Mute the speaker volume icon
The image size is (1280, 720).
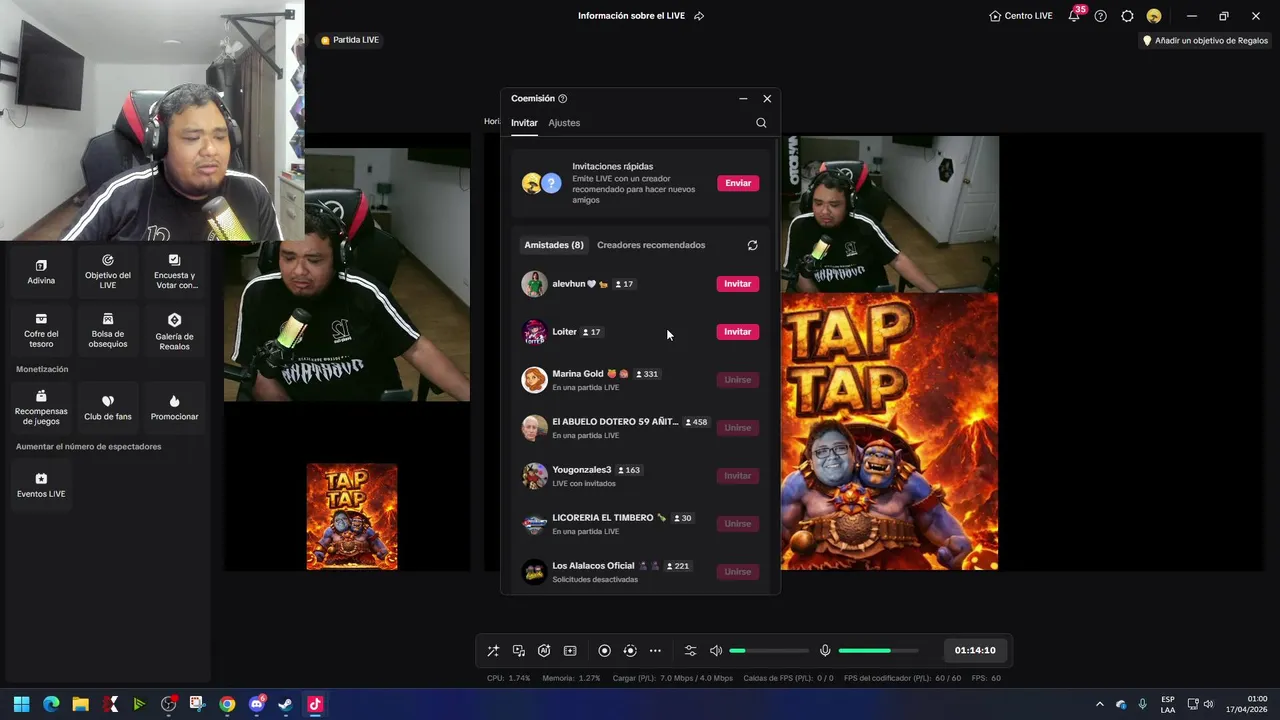(x=716, y=651)
